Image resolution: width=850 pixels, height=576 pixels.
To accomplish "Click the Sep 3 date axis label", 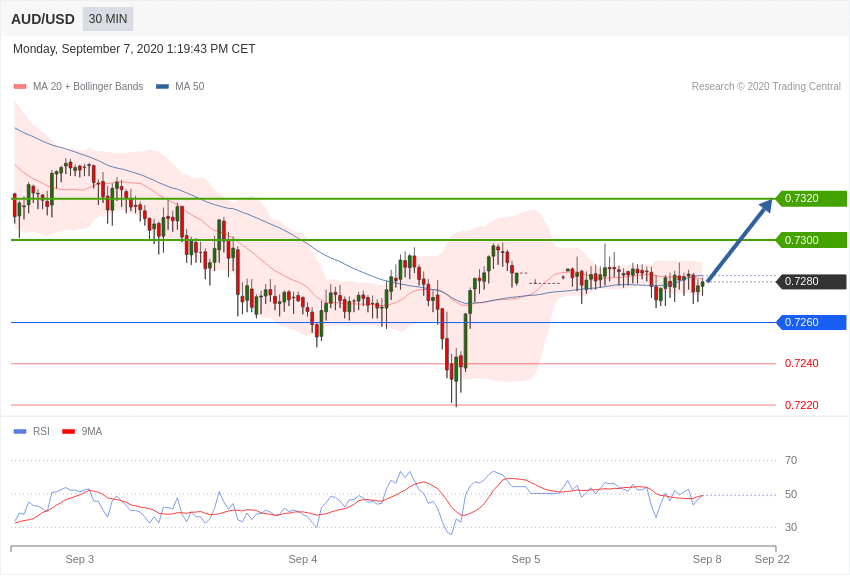I will pyautogui.click(x=80, y=559).
